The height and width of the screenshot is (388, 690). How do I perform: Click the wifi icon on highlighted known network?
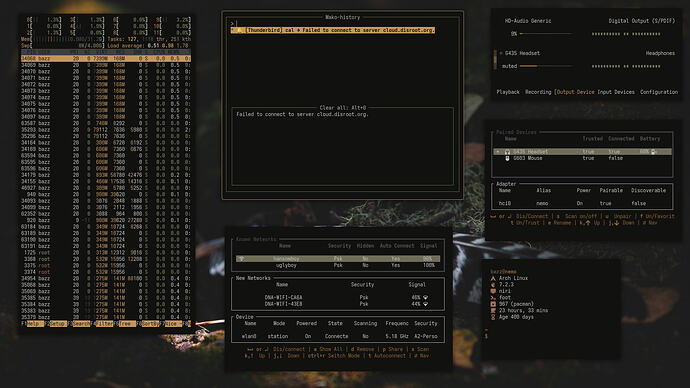[242, 259]
